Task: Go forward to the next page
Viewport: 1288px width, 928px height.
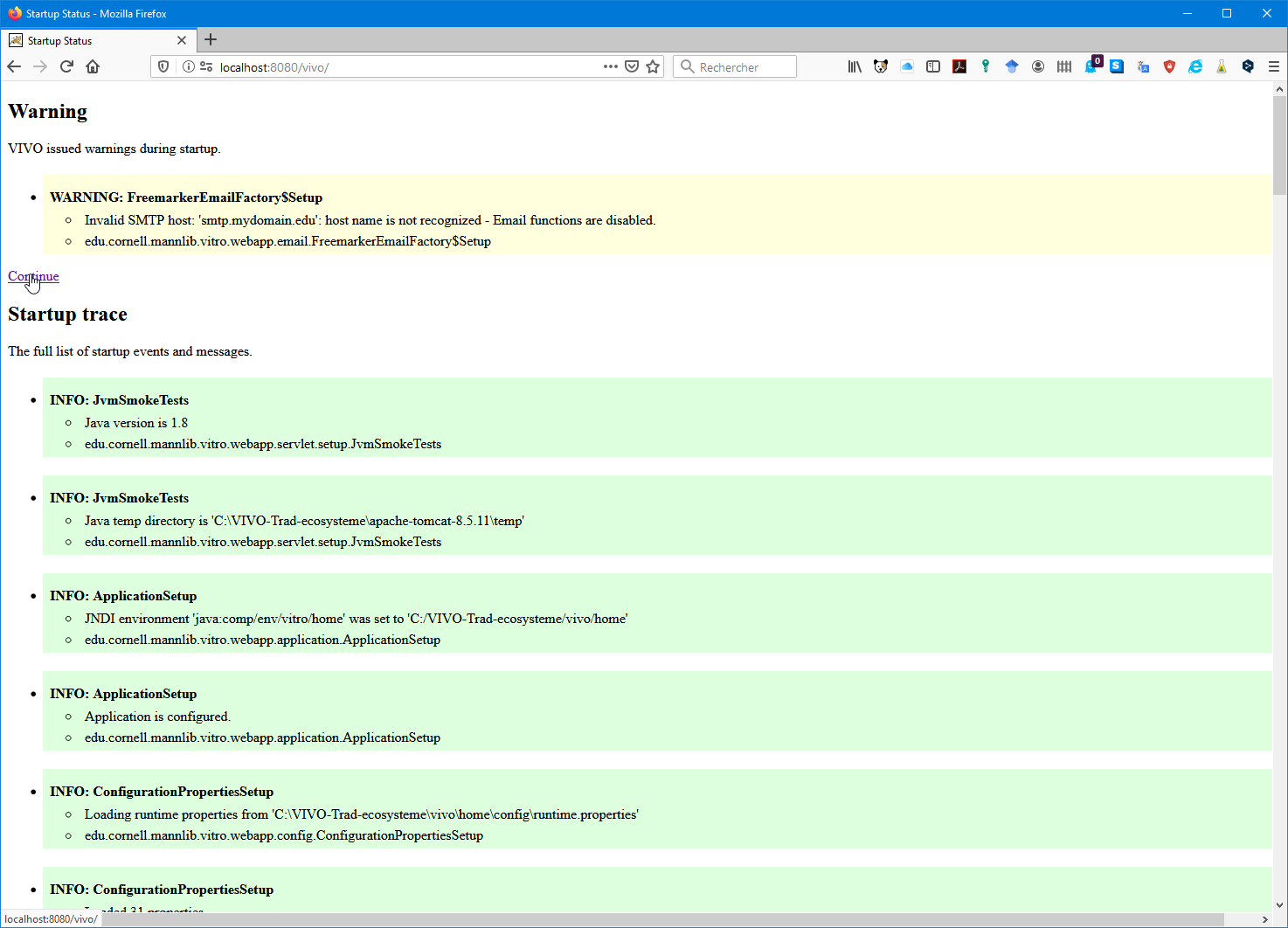Action: tap(40, 66)
